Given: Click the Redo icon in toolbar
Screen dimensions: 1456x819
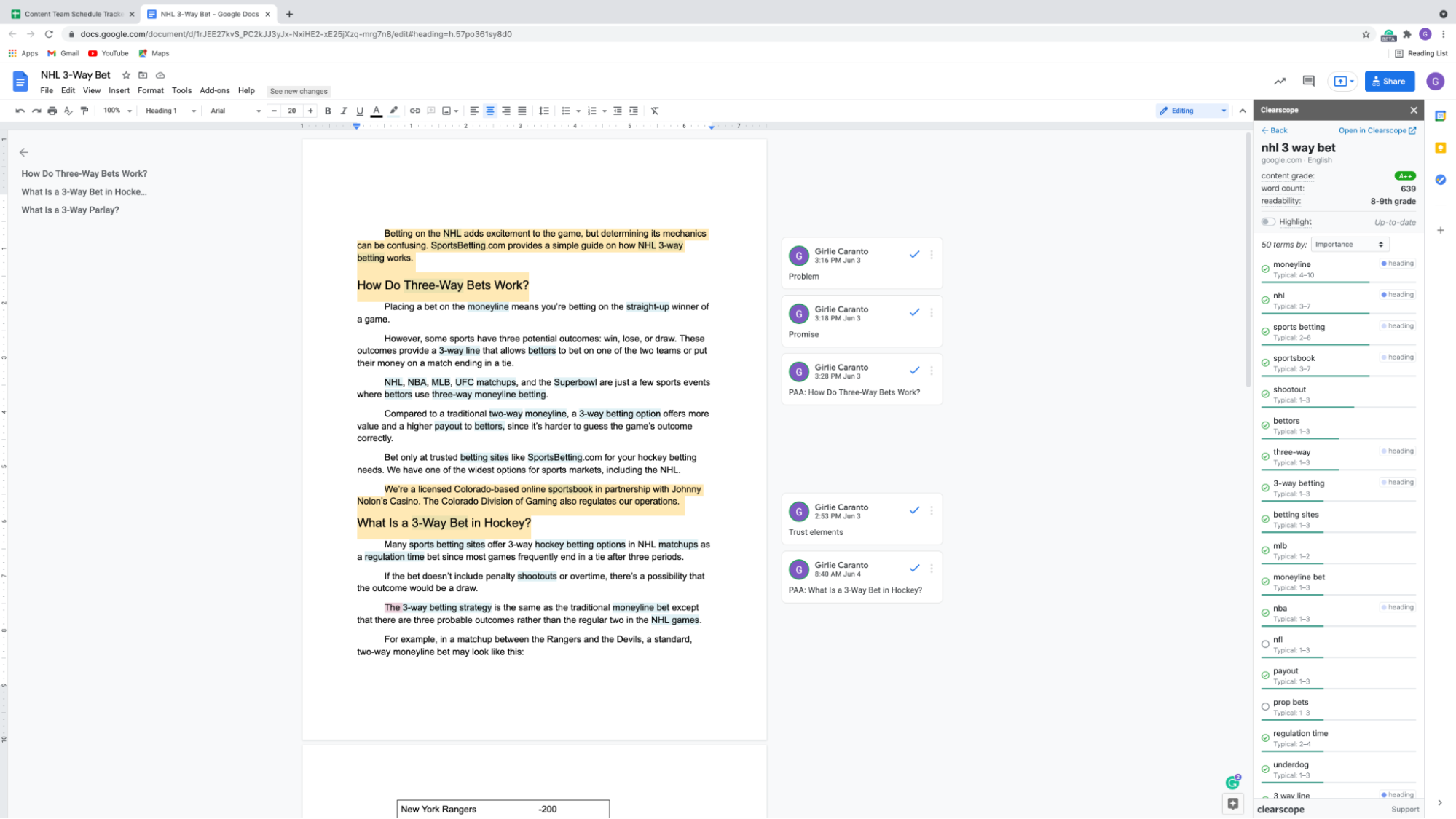Looking at the screenshot, I should coord(36,111).
